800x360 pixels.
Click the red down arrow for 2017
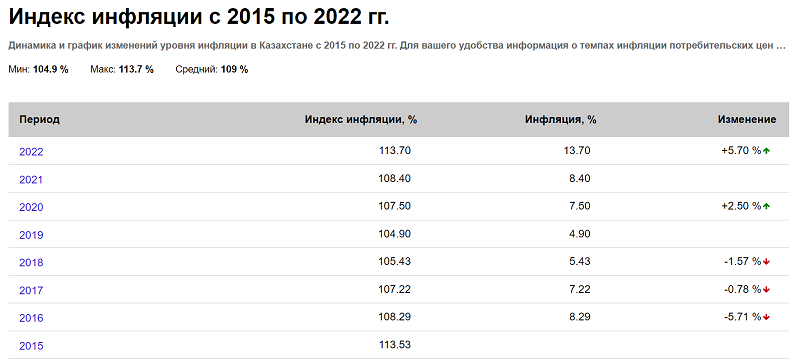(766, 290)
